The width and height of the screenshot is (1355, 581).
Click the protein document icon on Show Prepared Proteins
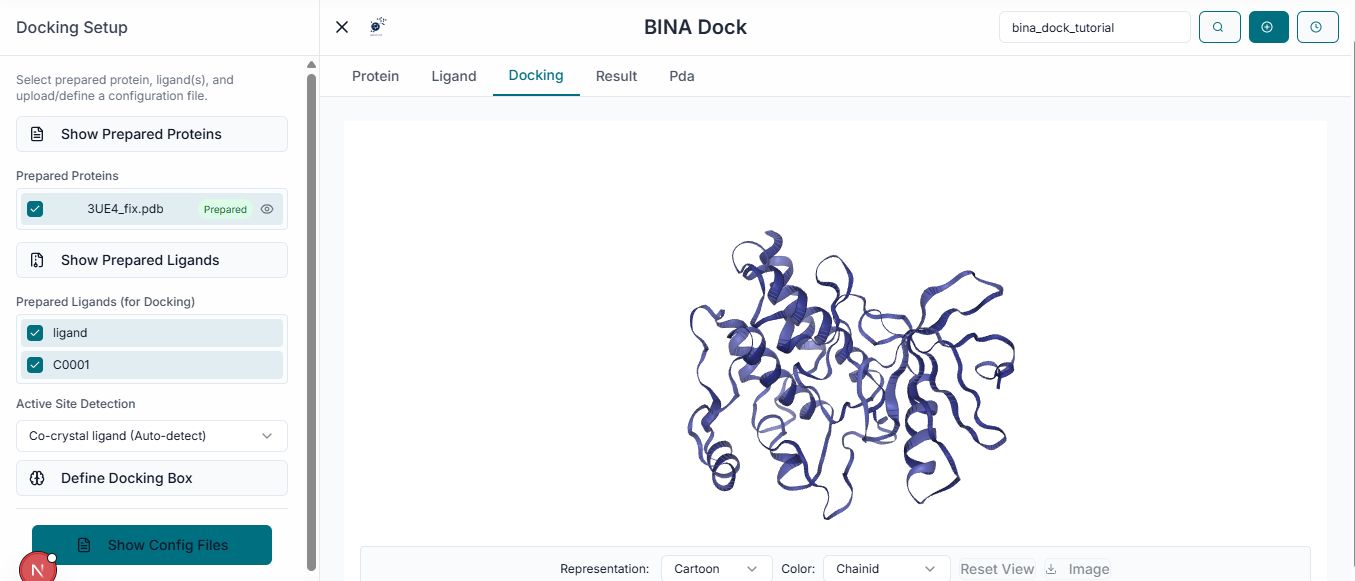tap(37, 133)
